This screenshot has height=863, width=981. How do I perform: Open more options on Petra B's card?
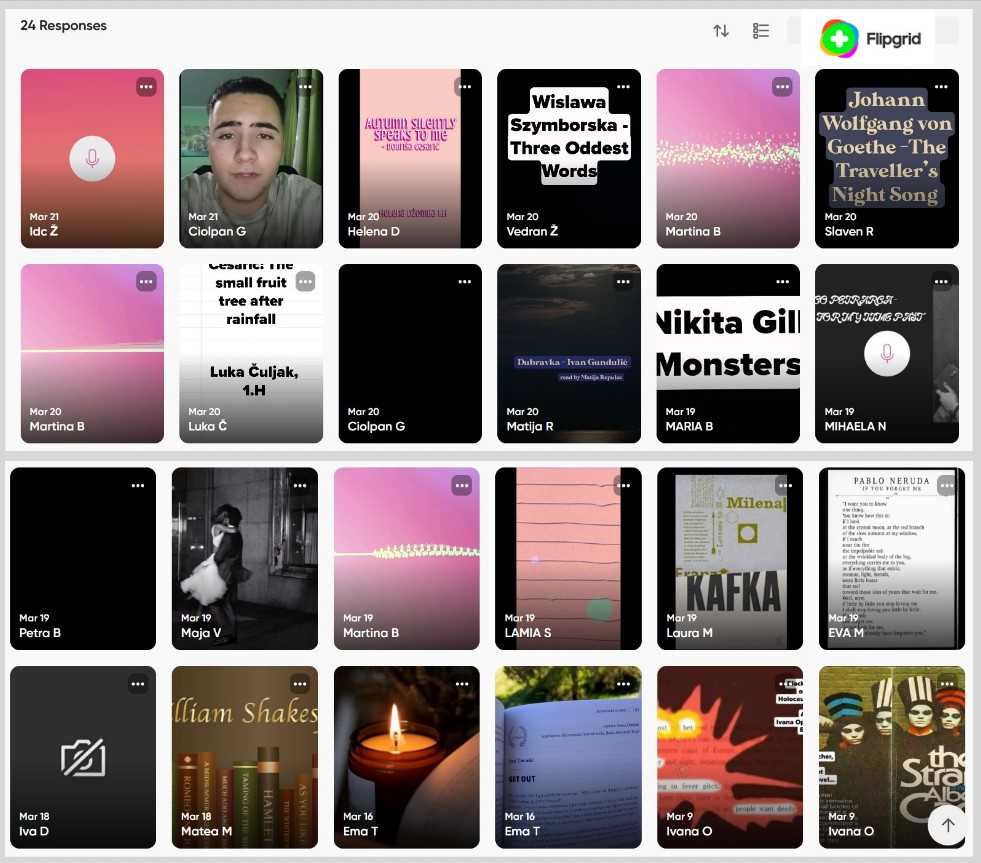[138, 486]
